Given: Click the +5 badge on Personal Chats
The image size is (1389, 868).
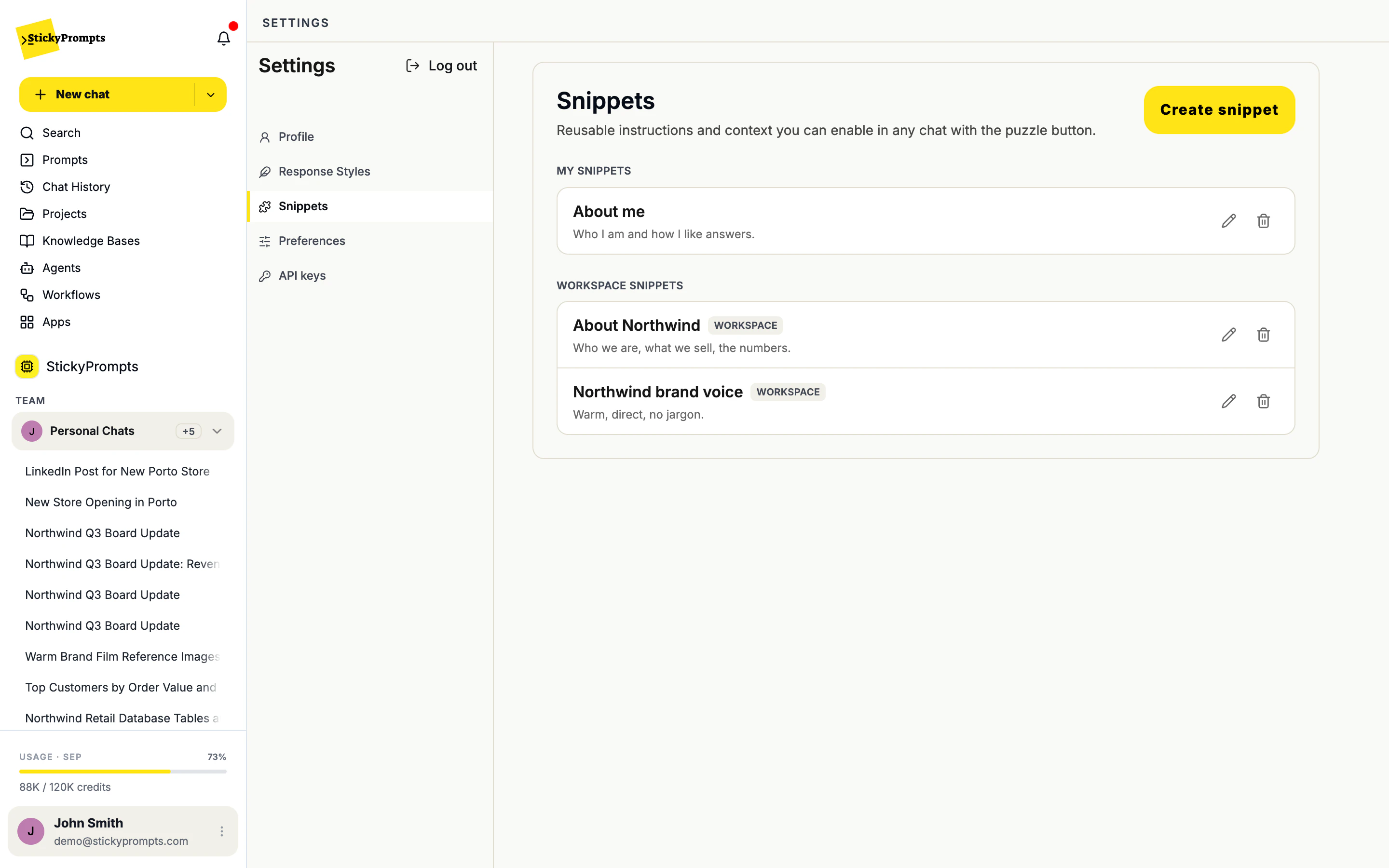Looking at the screenshot, I should click(x=188, y=432).
